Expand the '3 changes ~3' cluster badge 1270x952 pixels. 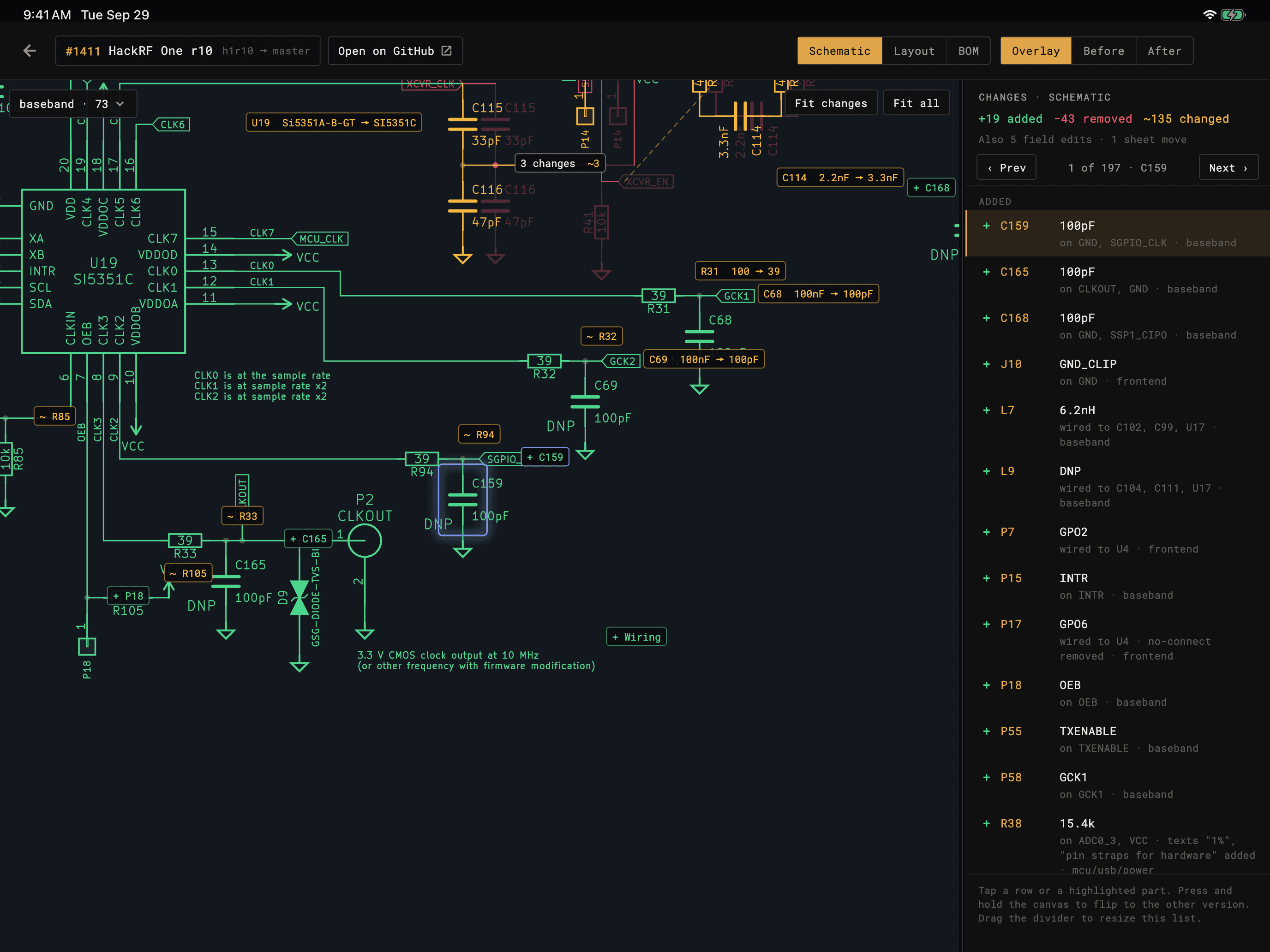(560, 164)
